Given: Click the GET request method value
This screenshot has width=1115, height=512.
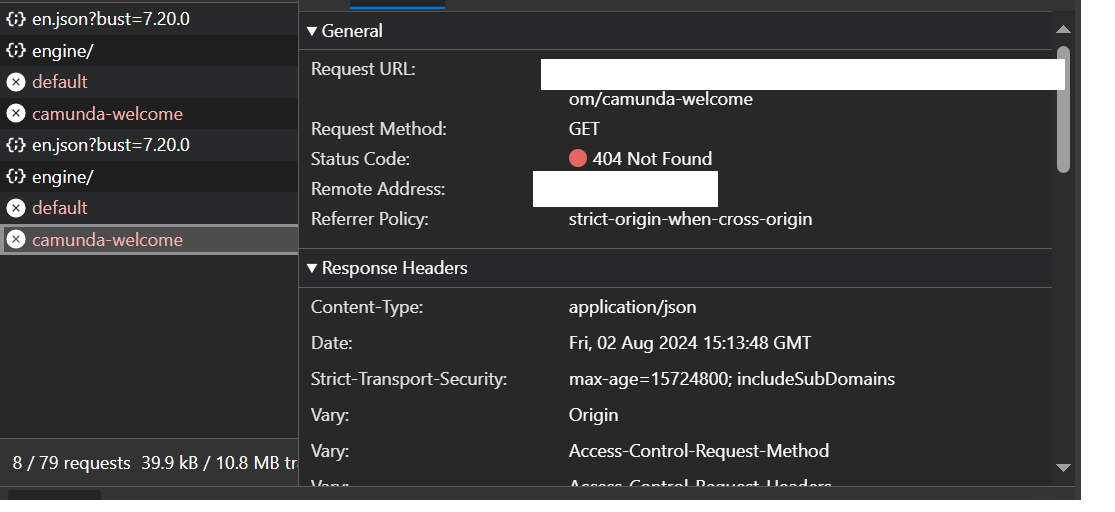Looking at the screenshot, I should click(x=584, y=129).
